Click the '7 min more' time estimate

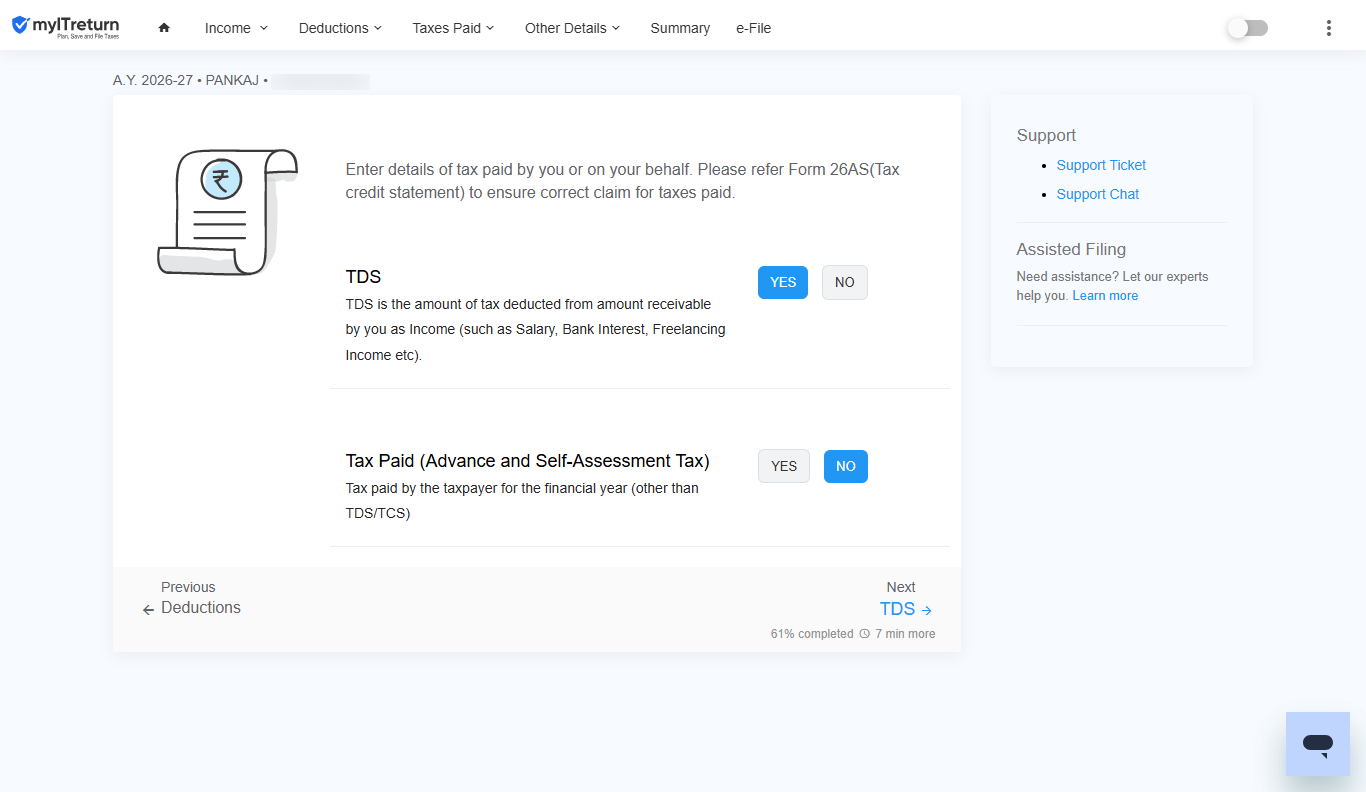point(905,634)
